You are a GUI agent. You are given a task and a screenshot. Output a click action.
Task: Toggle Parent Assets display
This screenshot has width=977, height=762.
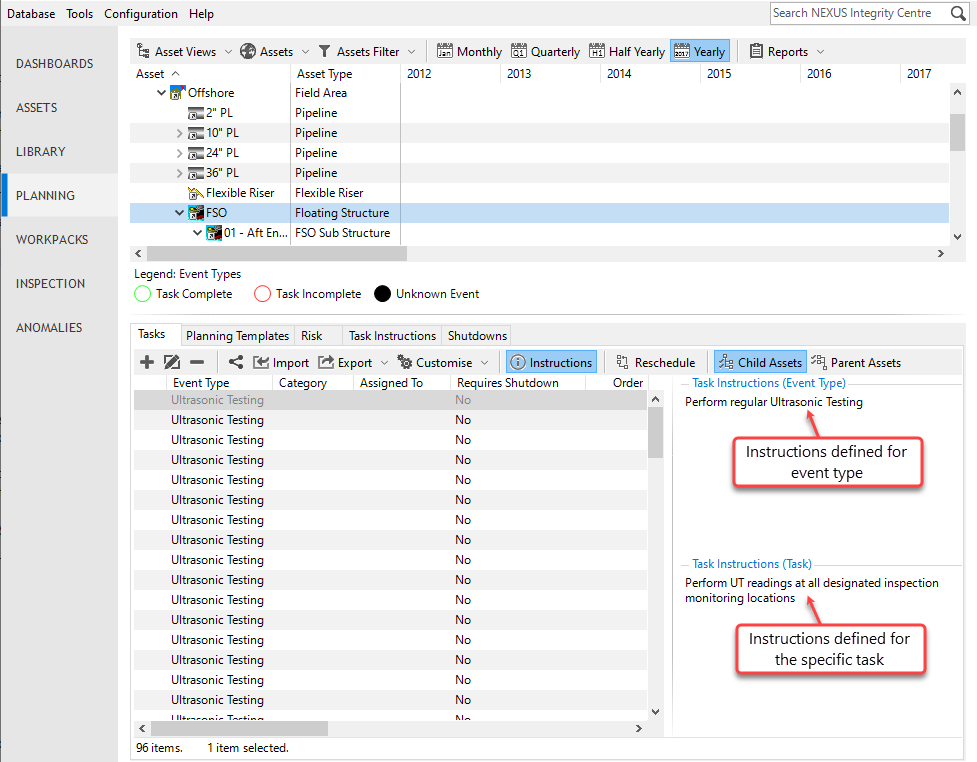pyautogui.click(x=856, y=362)
